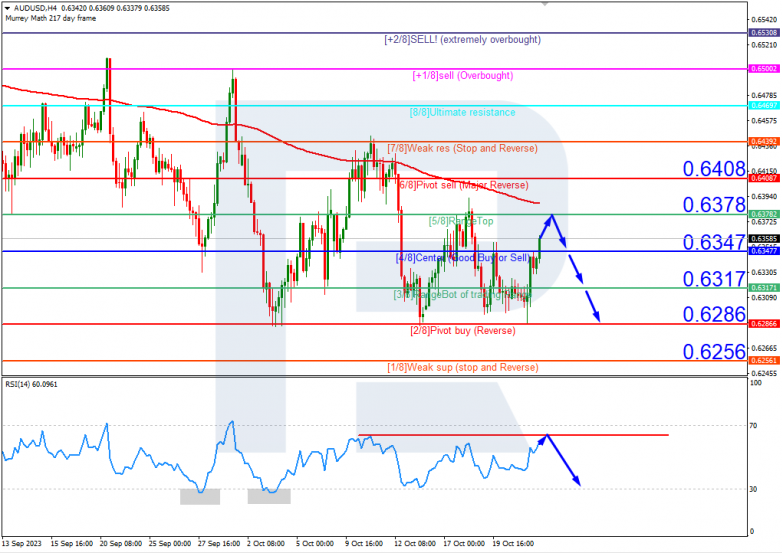
Task: Select the [+1/8]sell (Overbought) label
Action: pyautogui.click(x=463, y=75)
